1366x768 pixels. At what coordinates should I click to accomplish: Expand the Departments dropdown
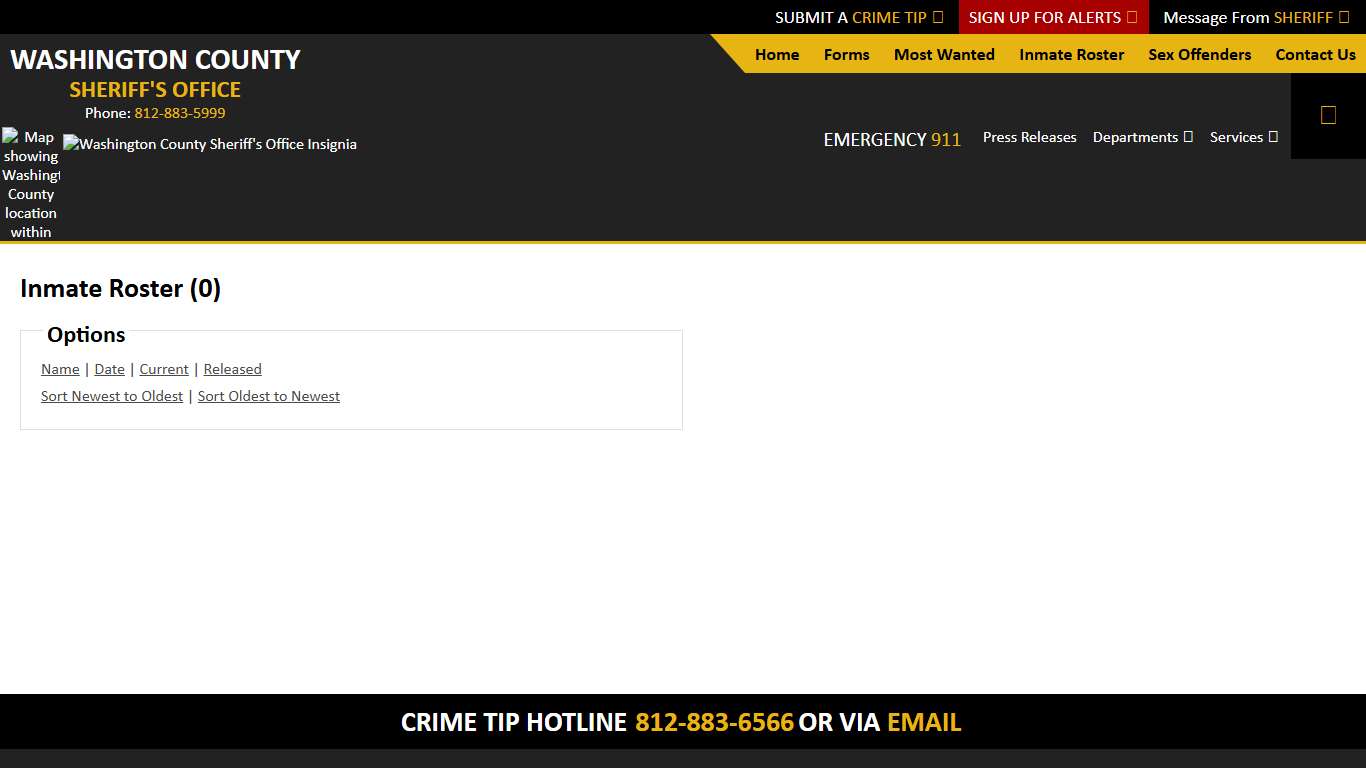1141,137
